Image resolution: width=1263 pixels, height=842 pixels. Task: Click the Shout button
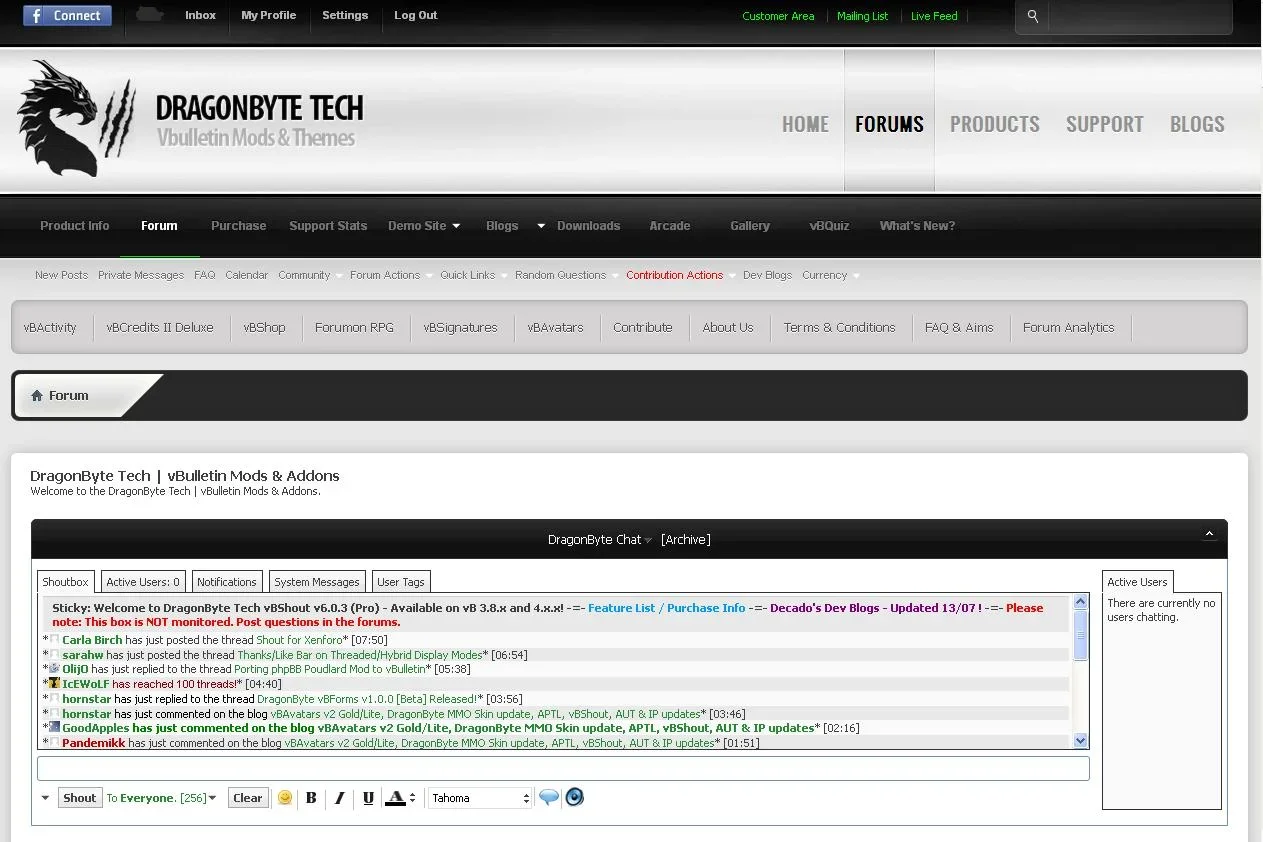tap(80, 798)
